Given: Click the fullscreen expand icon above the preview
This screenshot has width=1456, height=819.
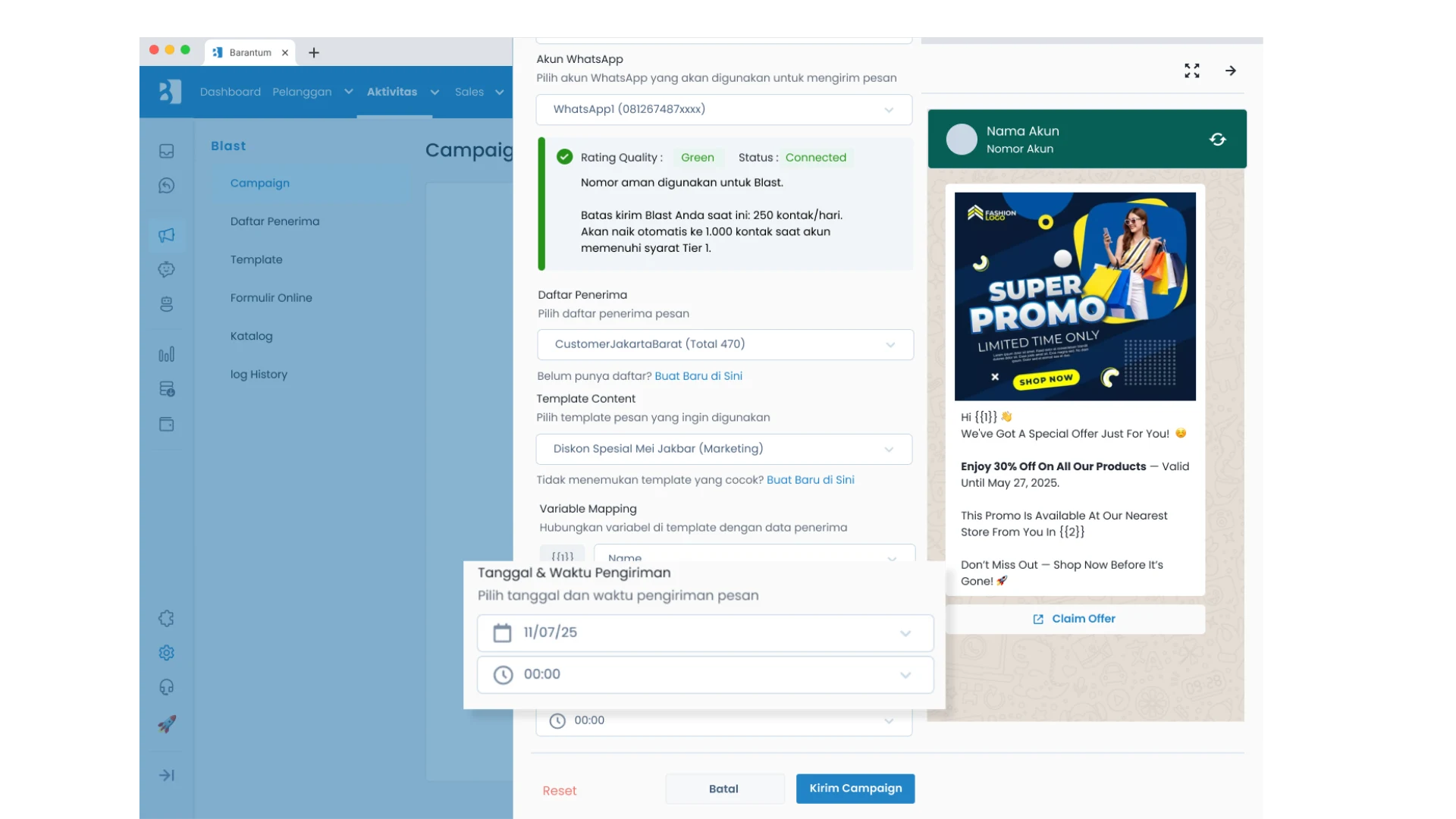Looking at the screenshot, I should [1191, 70].
